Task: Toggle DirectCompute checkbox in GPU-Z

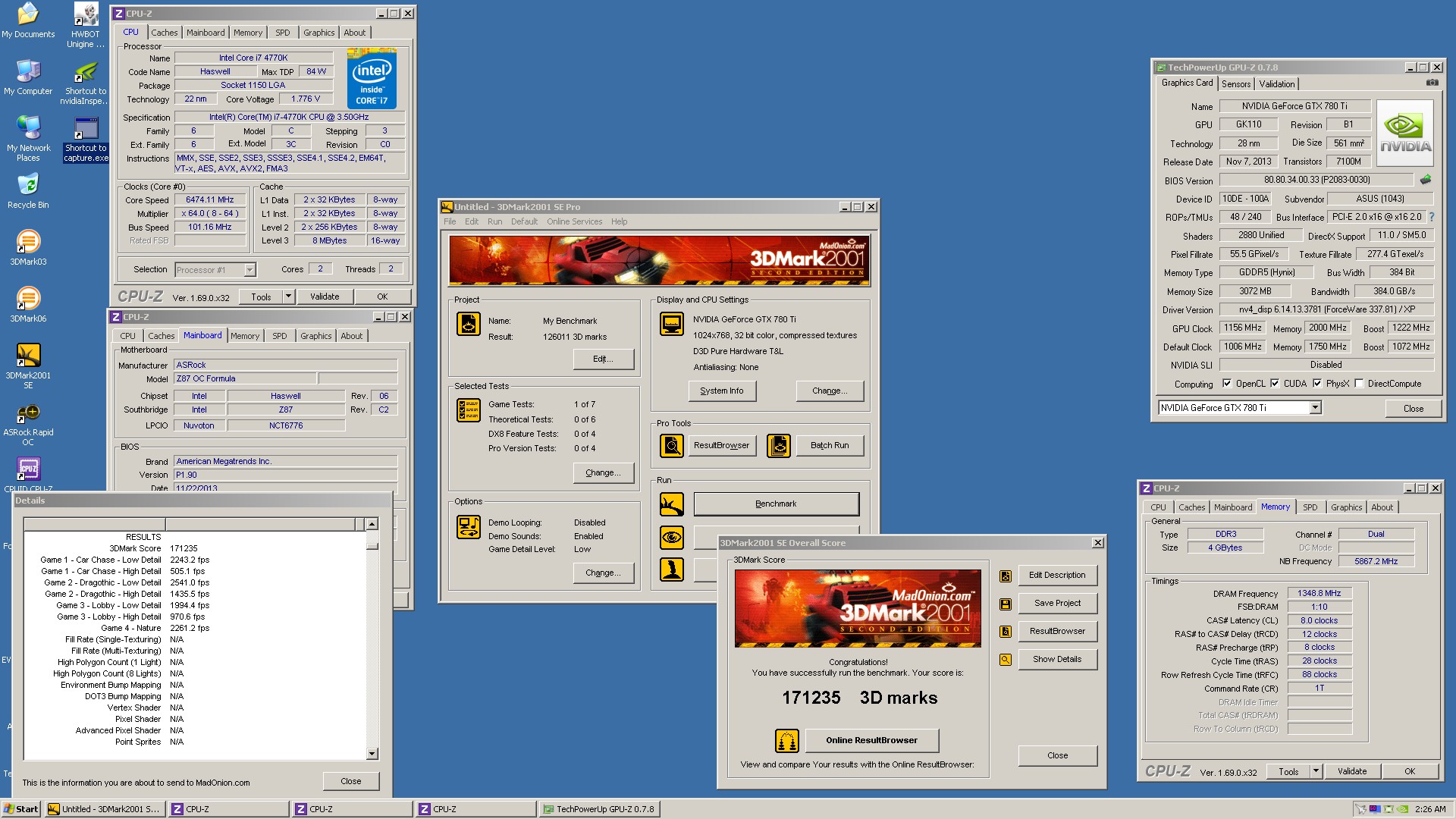Action: tap(1359, 384)
